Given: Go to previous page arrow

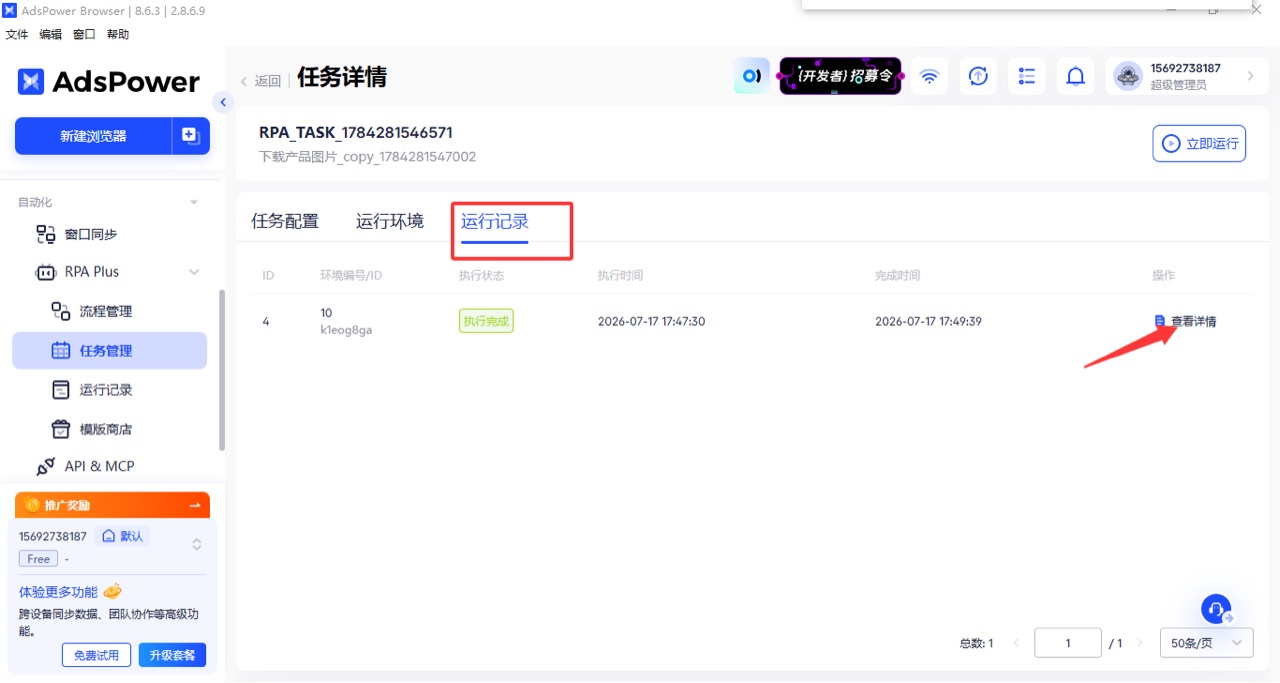Looking at the screenshot, I should coord(1016,643).
